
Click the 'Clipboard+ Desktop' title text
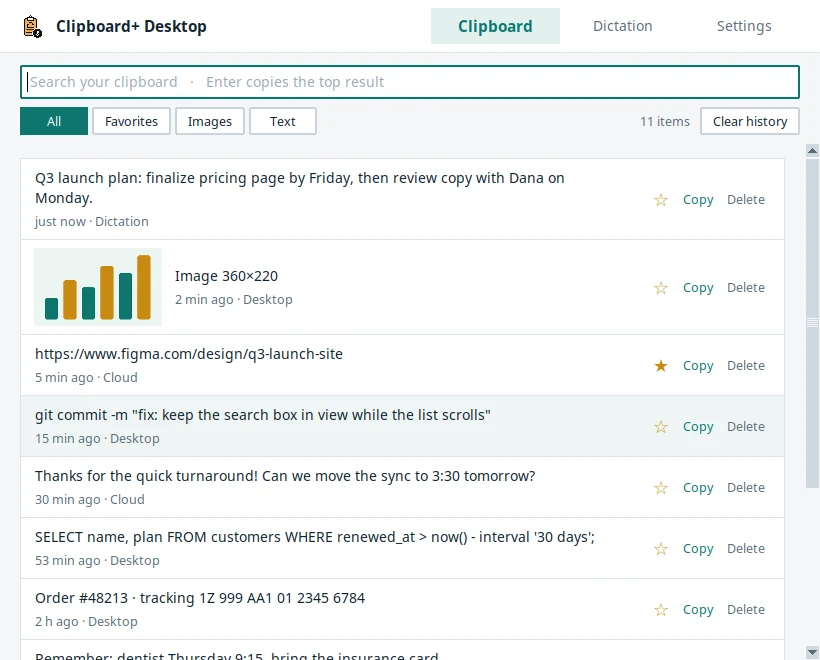tap(131, 26)
